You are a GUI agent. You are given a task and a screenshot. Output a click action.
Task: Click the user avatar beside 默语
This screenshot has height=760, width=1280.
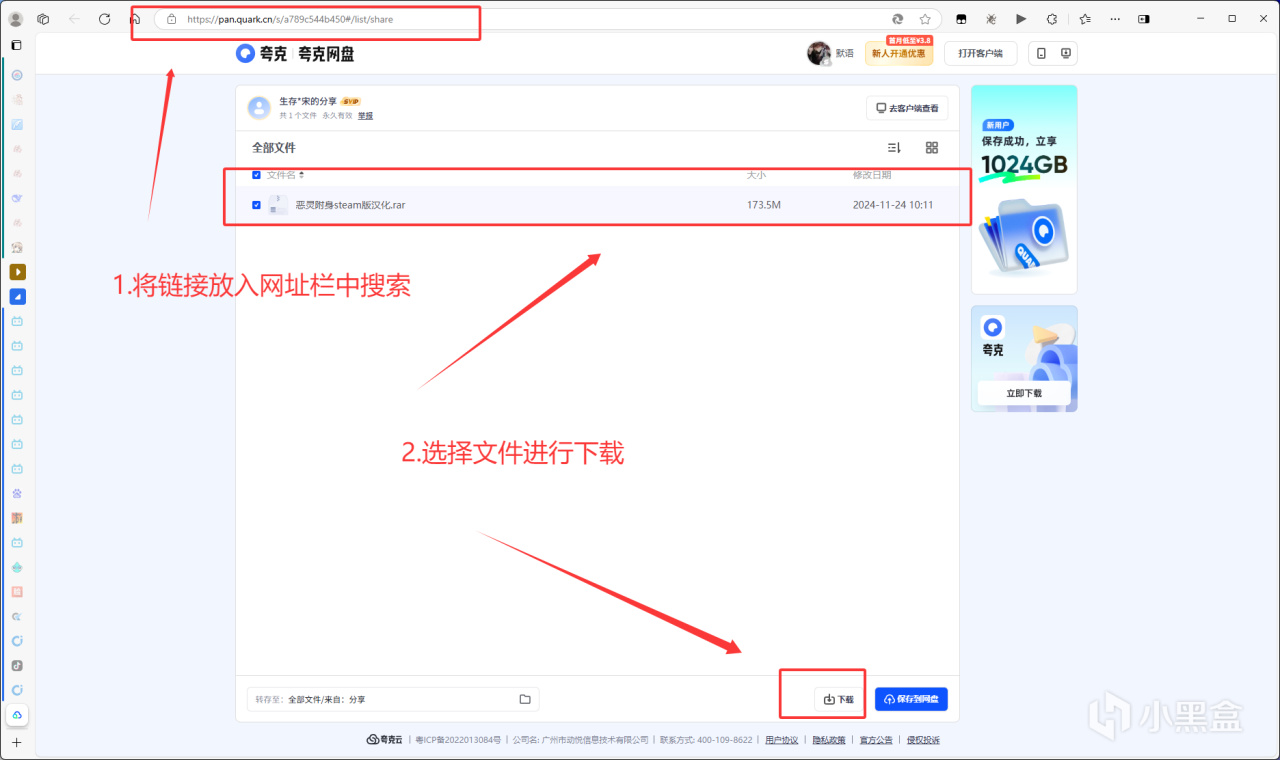pos(819,54)
